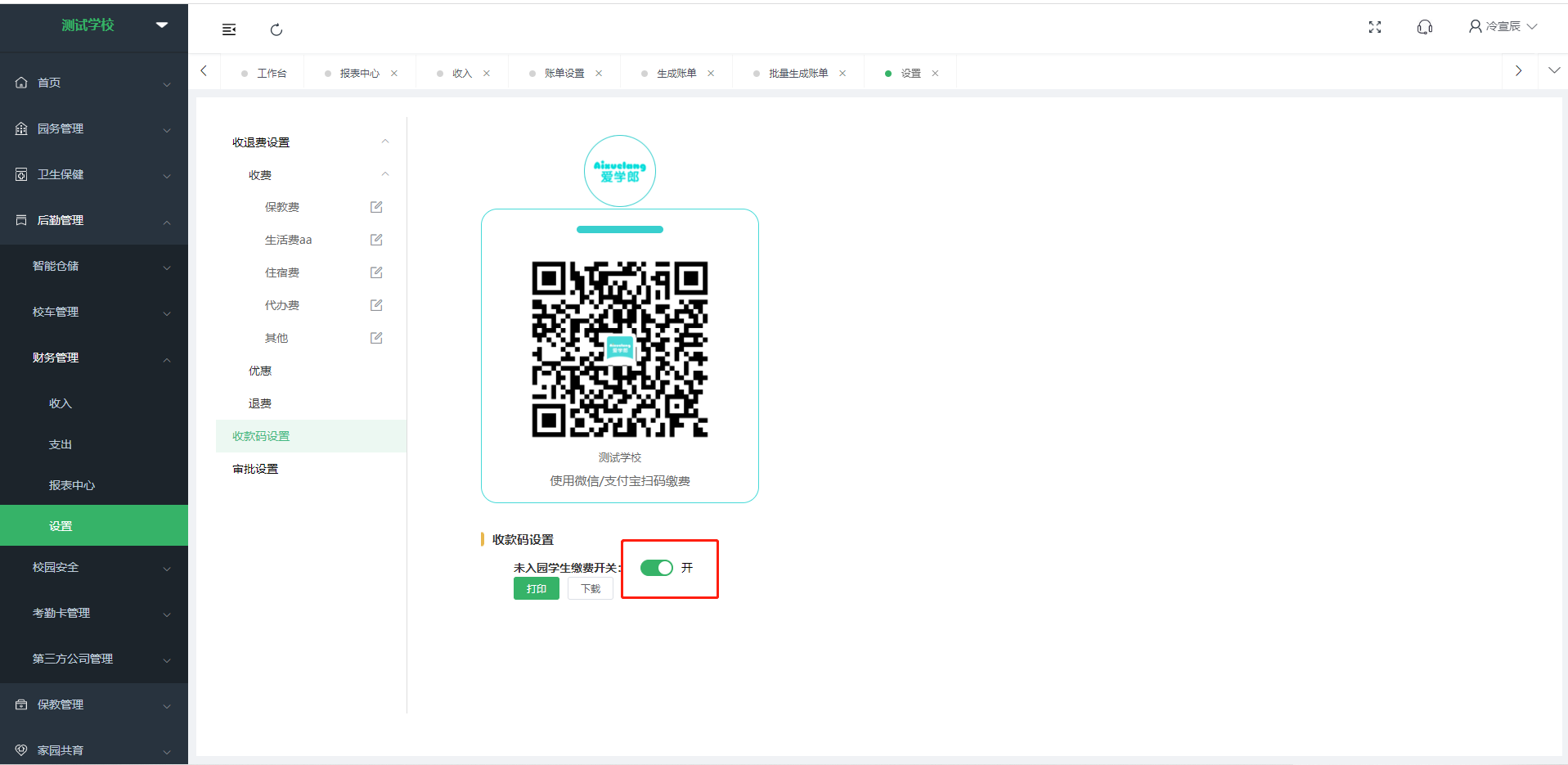Collapse the 后勤管理 sidebar menu
Screen dimensions: 1568x765
94,220
